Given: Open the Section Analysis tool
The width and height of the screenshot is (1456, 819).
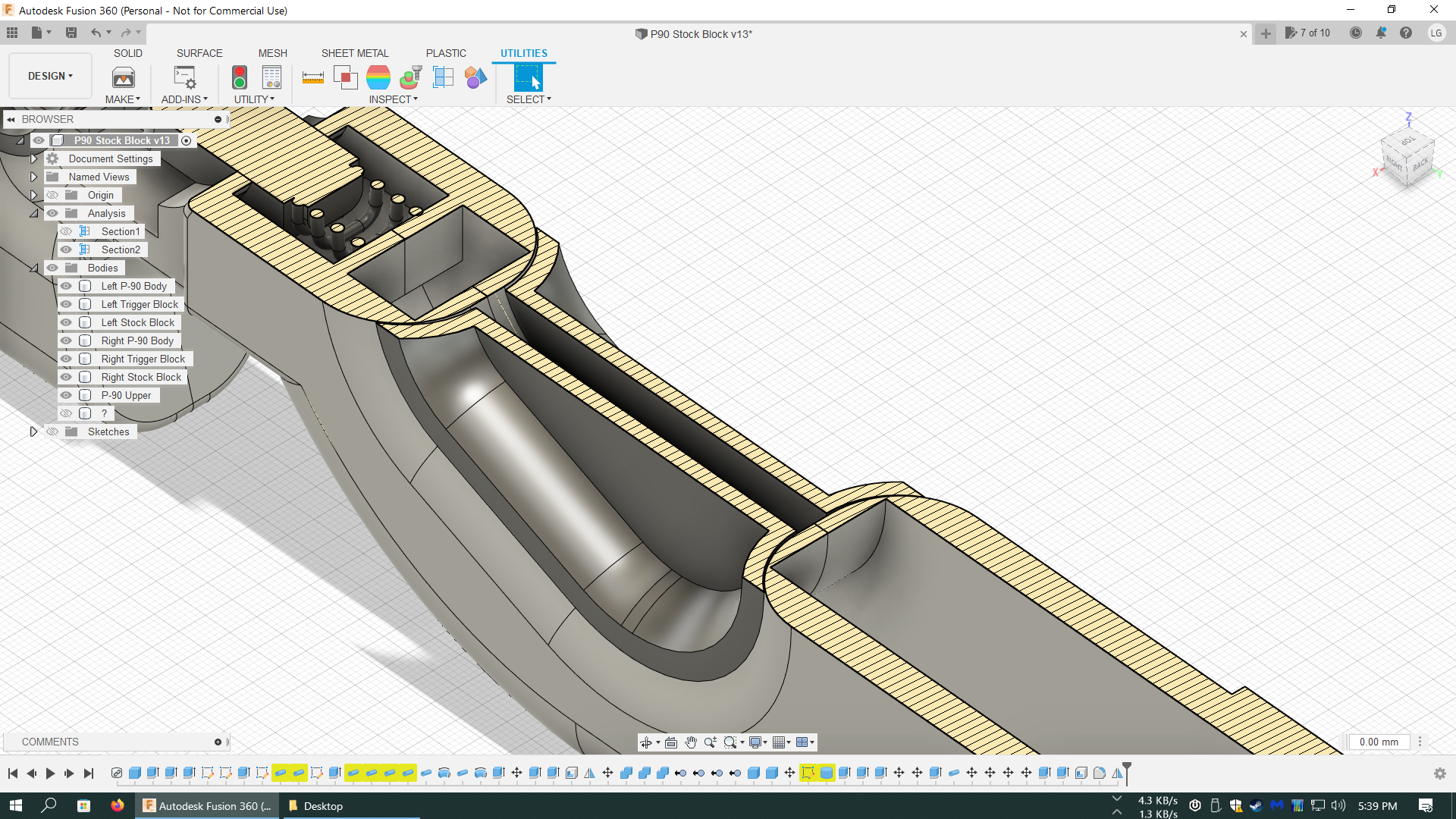Looking at the screenshot, I should point(444,77).
